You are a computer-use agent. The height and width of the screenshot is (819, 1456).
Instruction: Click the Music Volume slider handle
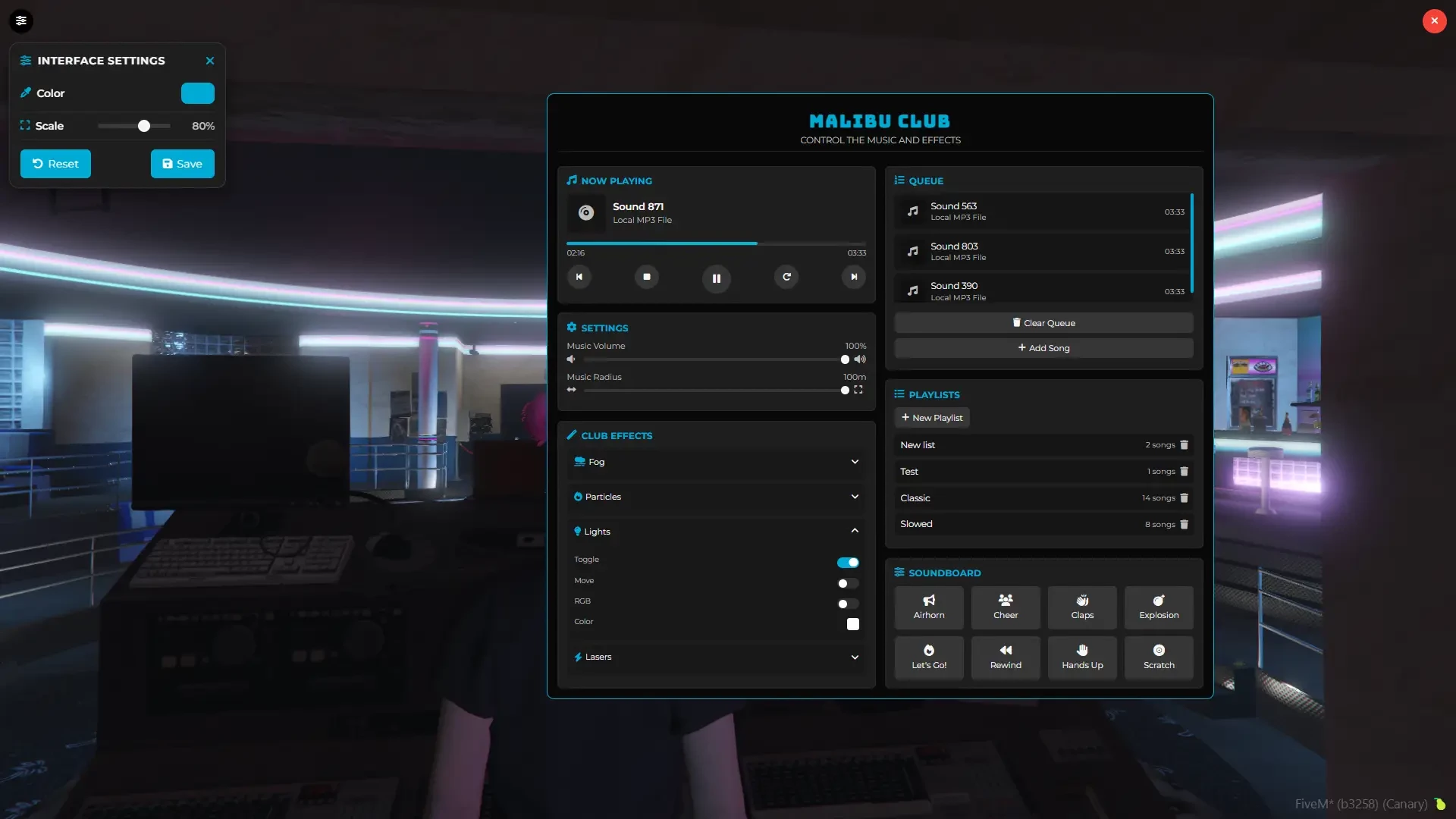click(845, 359)
